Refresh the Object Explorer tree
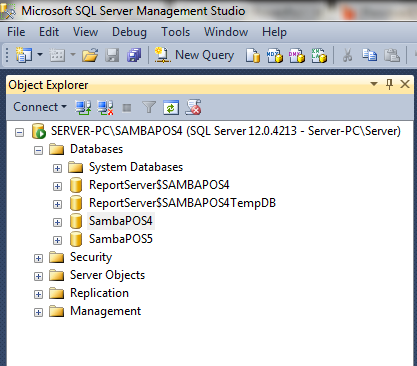This screenshot has width=417, height=366. point(171,107)
